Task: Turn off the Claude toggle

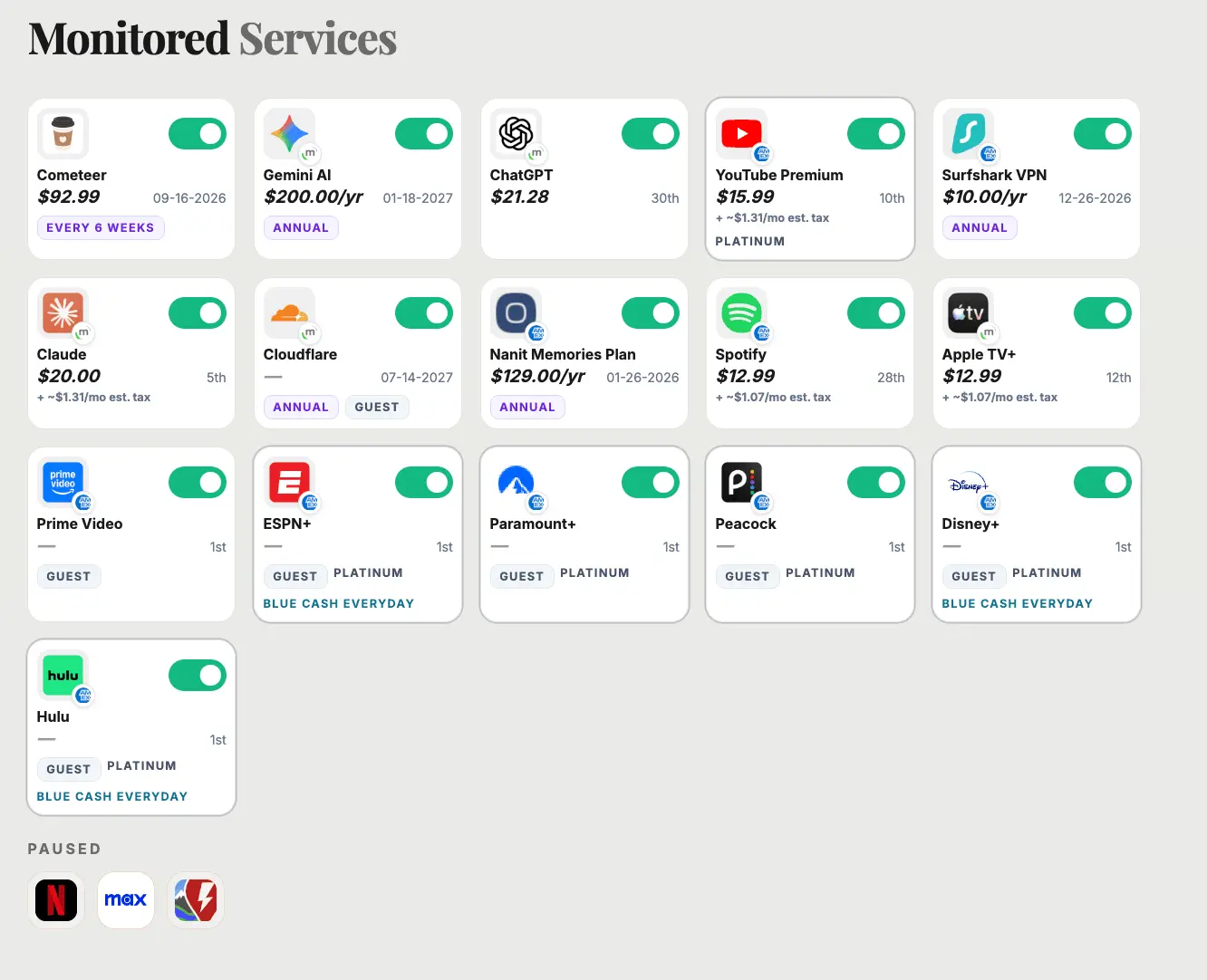Action: 198,313
